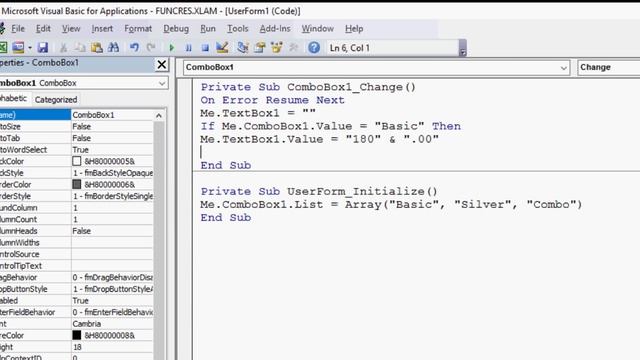Click the empty ColumnWidths value field
This screenshot has width=640, height=360.
pos(112,242)
